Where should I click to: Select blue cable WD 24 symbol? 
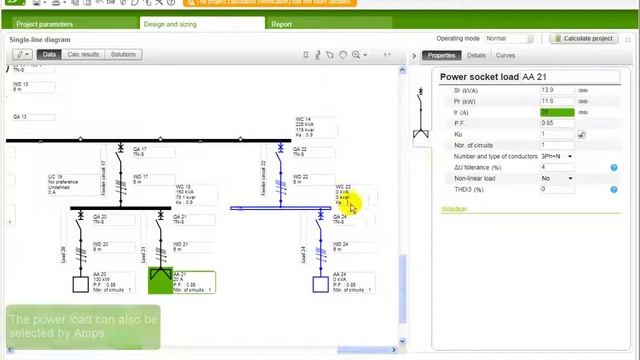click(x=320, y=254)
